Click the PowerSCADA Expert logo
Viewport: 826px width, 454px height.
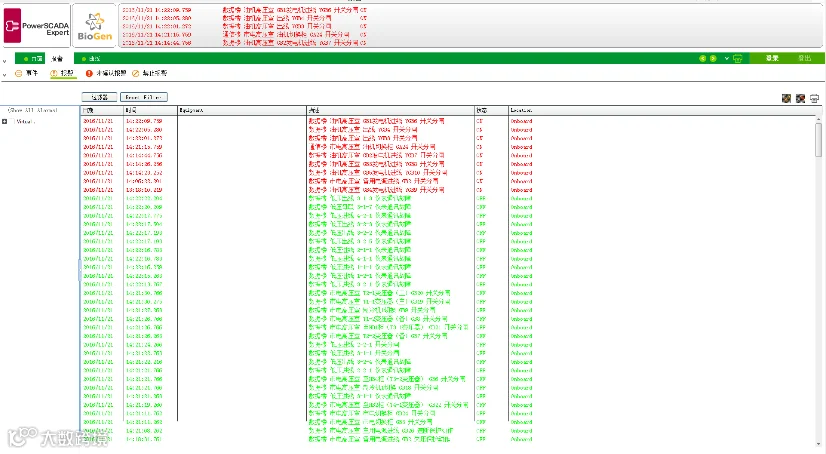click(x=36, y=25)
